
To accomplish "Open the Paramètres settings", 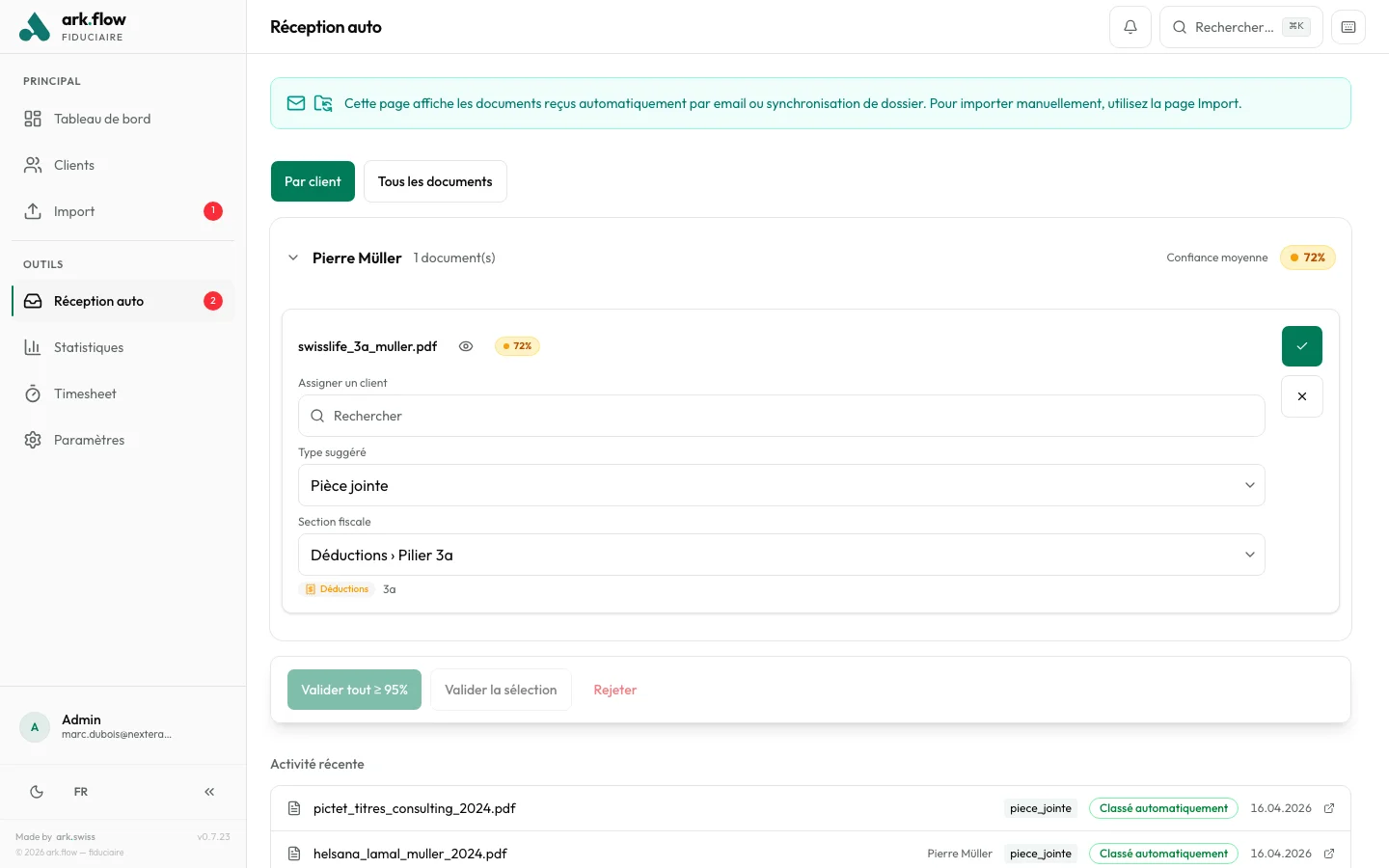I will 89,440.
